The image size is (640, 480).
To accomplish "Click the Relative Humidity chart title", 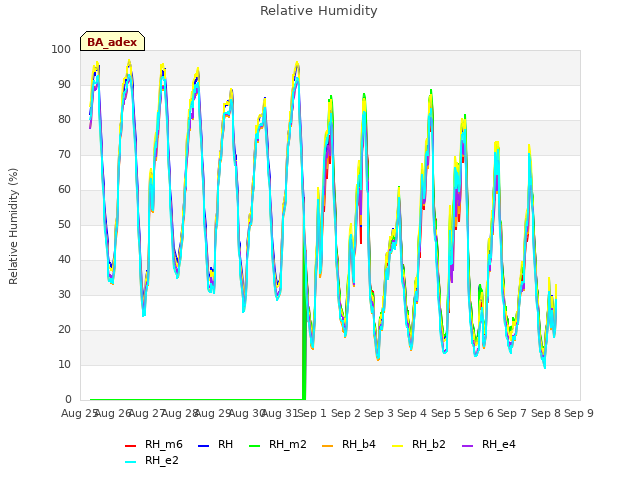I will point(318,11).
